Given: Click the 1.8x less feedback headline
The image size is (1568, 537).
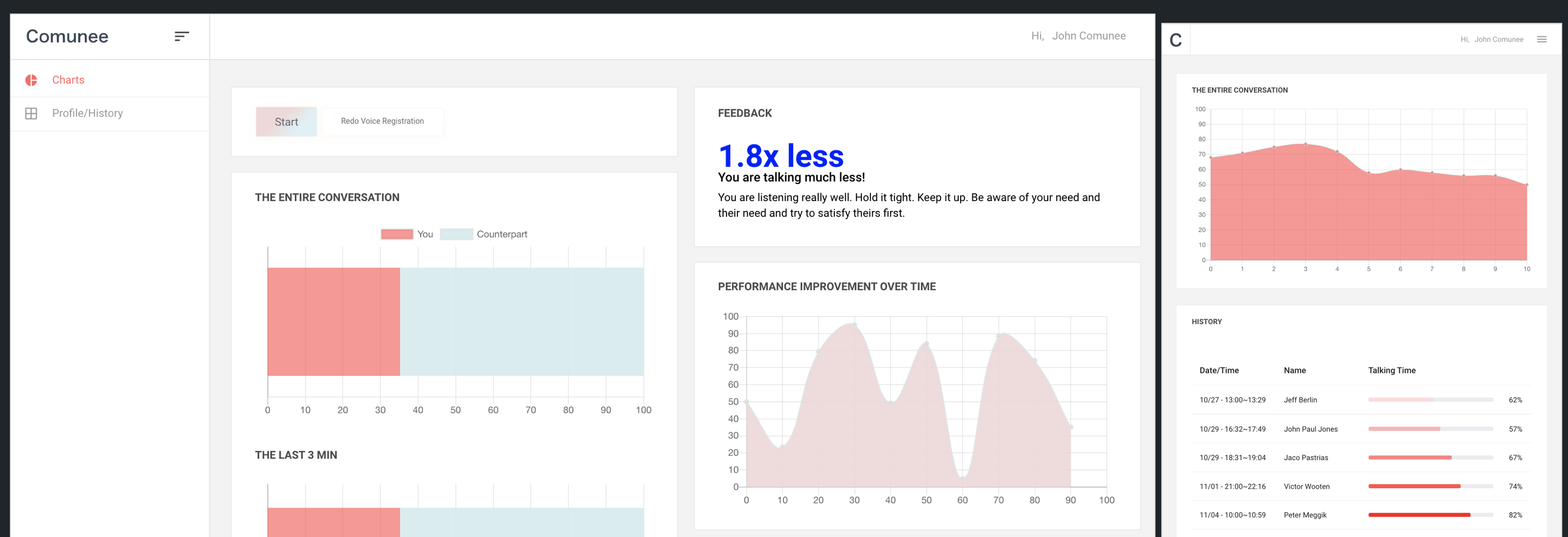Looking at the screenshot, I should click(781, 156).
